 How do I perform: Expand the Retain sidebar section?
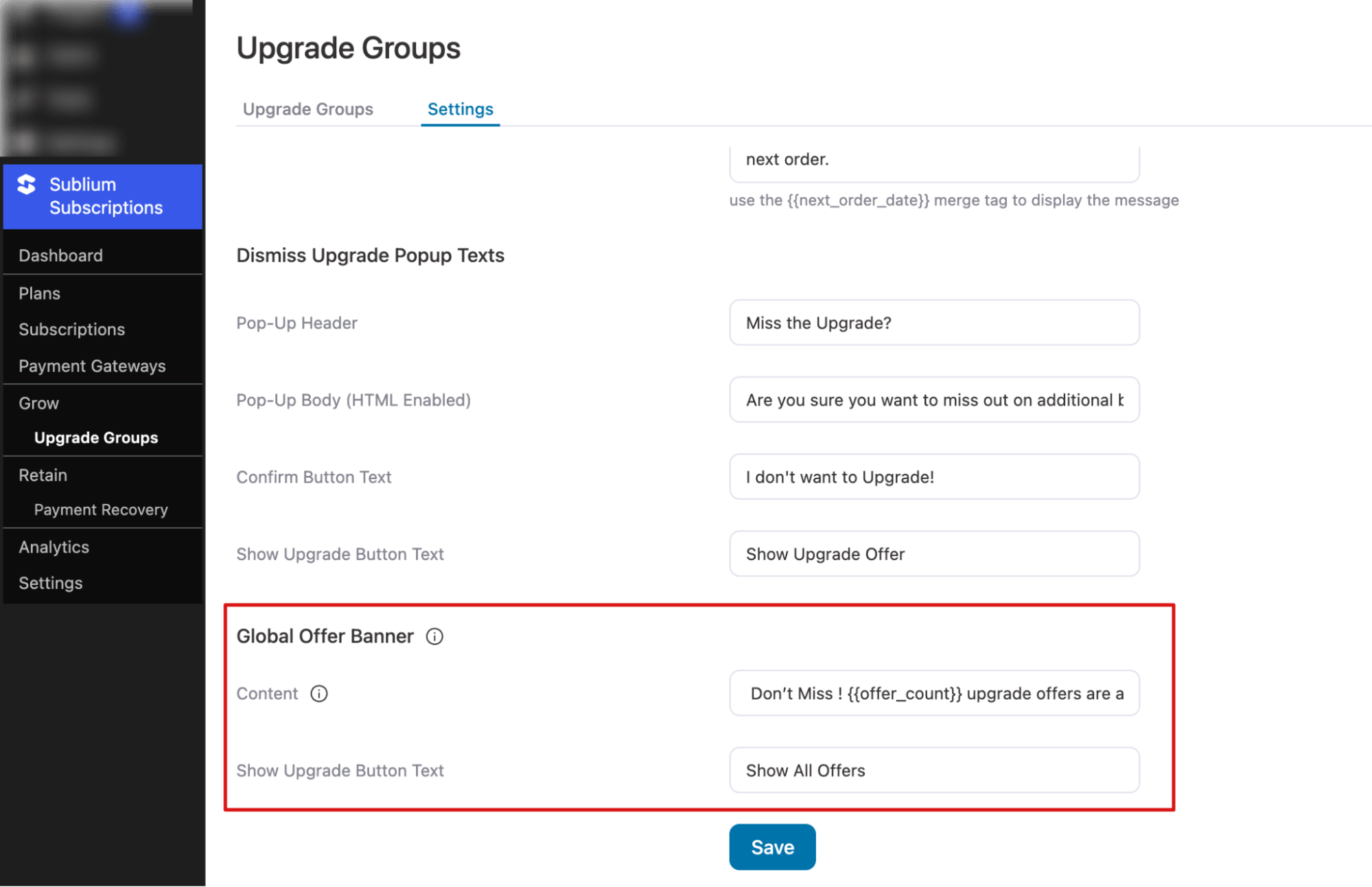click(43, 475)
